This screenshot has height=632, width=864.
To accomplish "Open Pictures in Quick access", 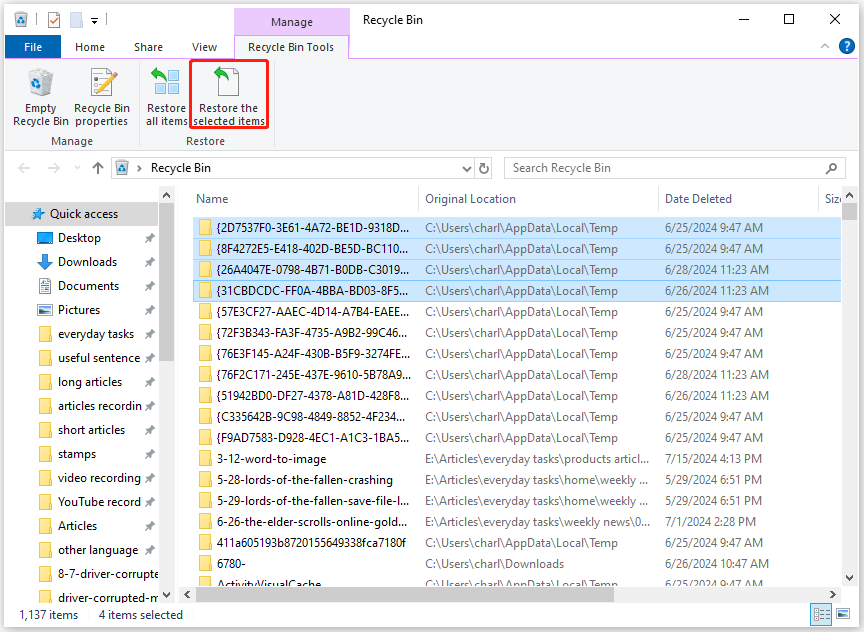I will pyautogui.click(x=79, y=310).
